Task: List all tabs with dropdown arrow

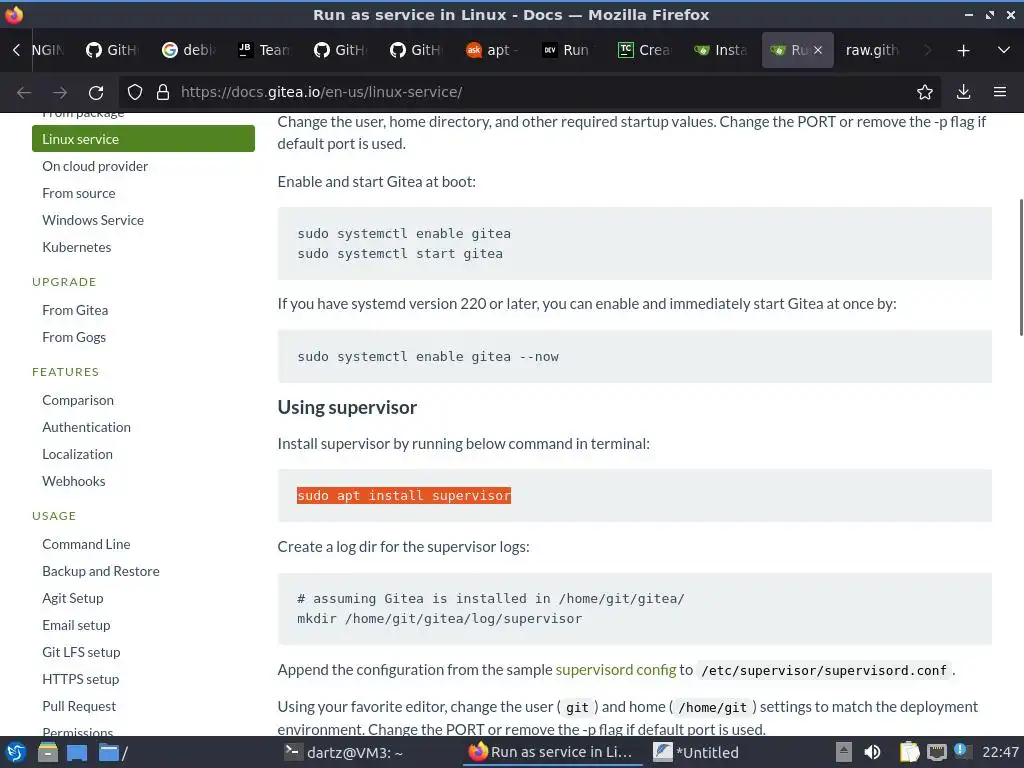Action: [1004, 50]
